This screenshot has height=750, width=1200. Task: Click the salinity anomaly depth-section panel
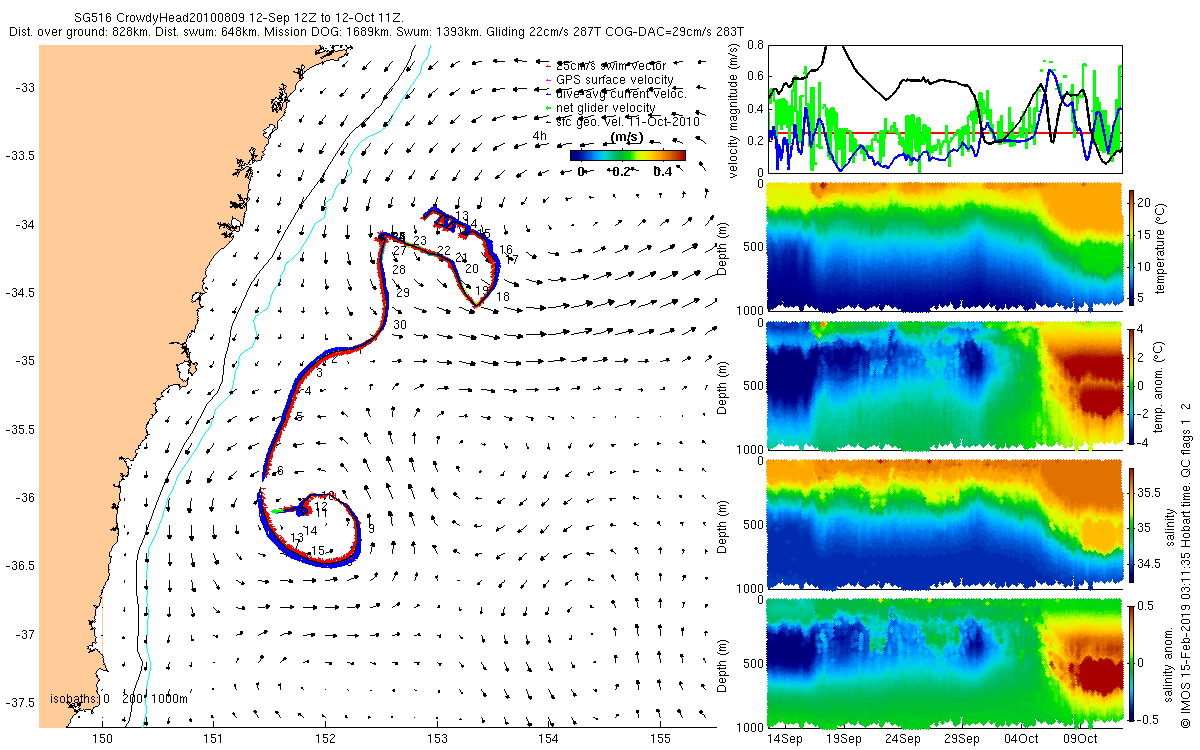coord(944,663)
